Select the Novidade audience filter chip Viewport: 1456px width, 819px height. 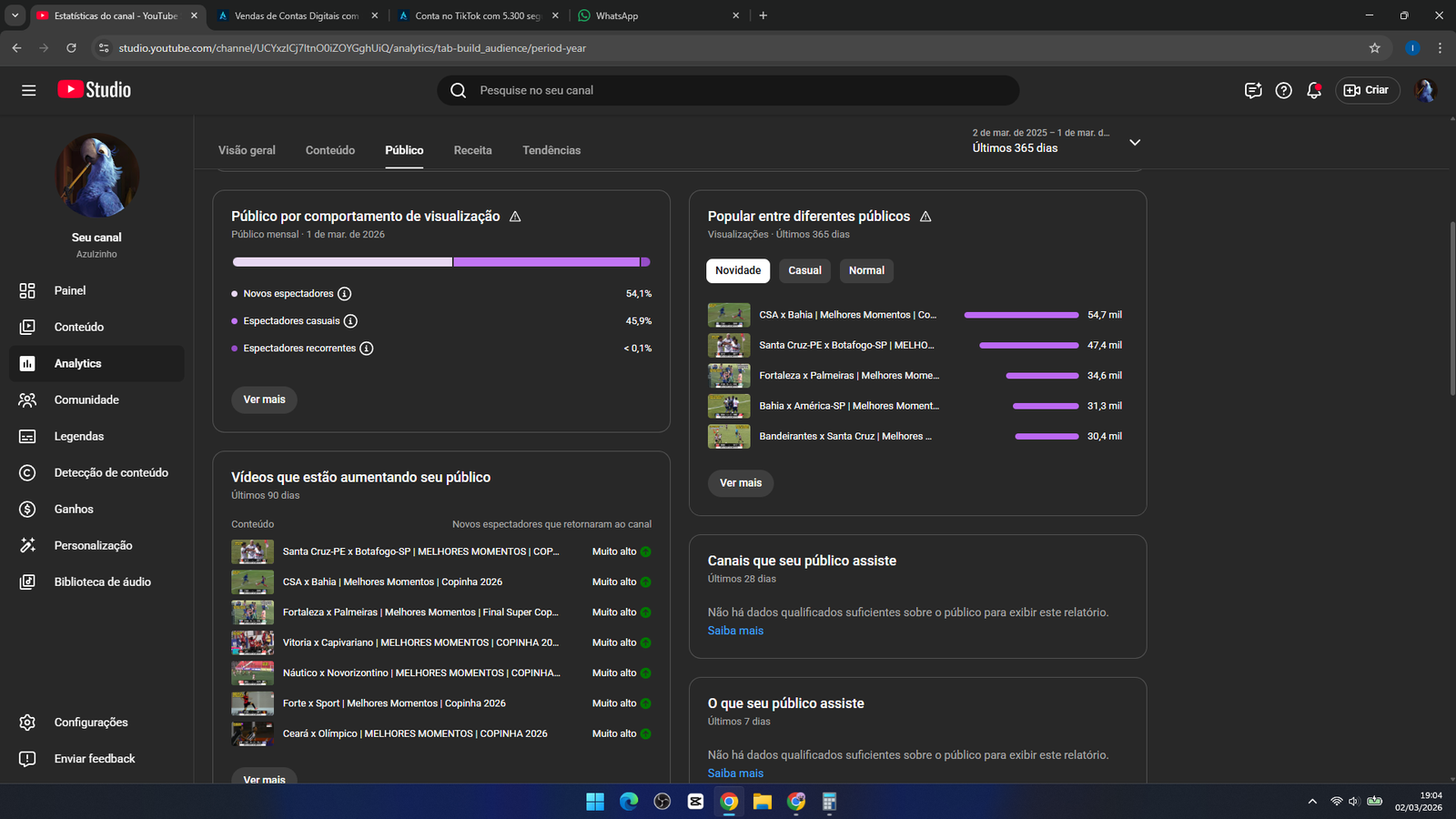[737, 270]
